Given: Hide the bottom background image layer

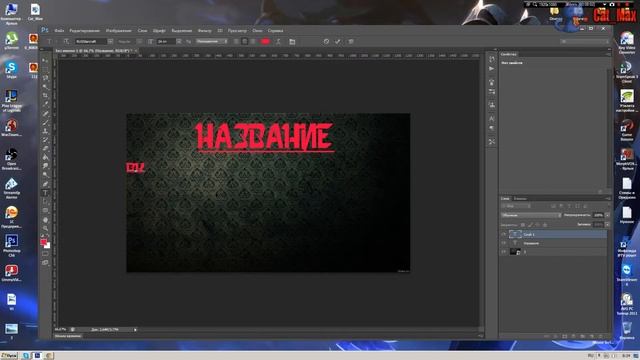Looking at the screenshot, I should click(x=504, y=252).
